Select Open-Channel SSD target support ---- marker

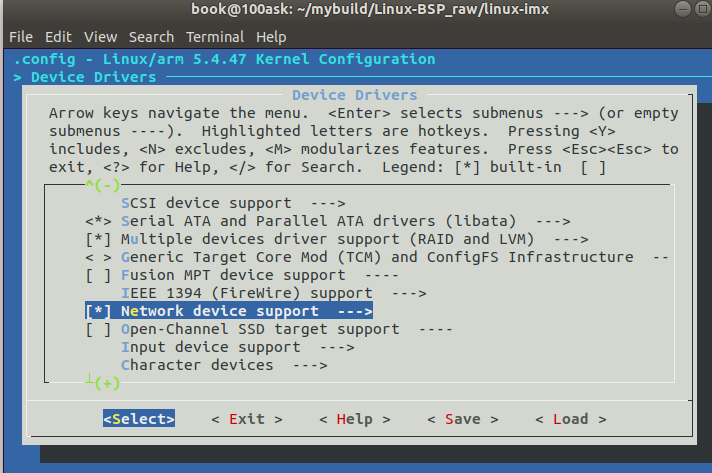coord(435,329)
